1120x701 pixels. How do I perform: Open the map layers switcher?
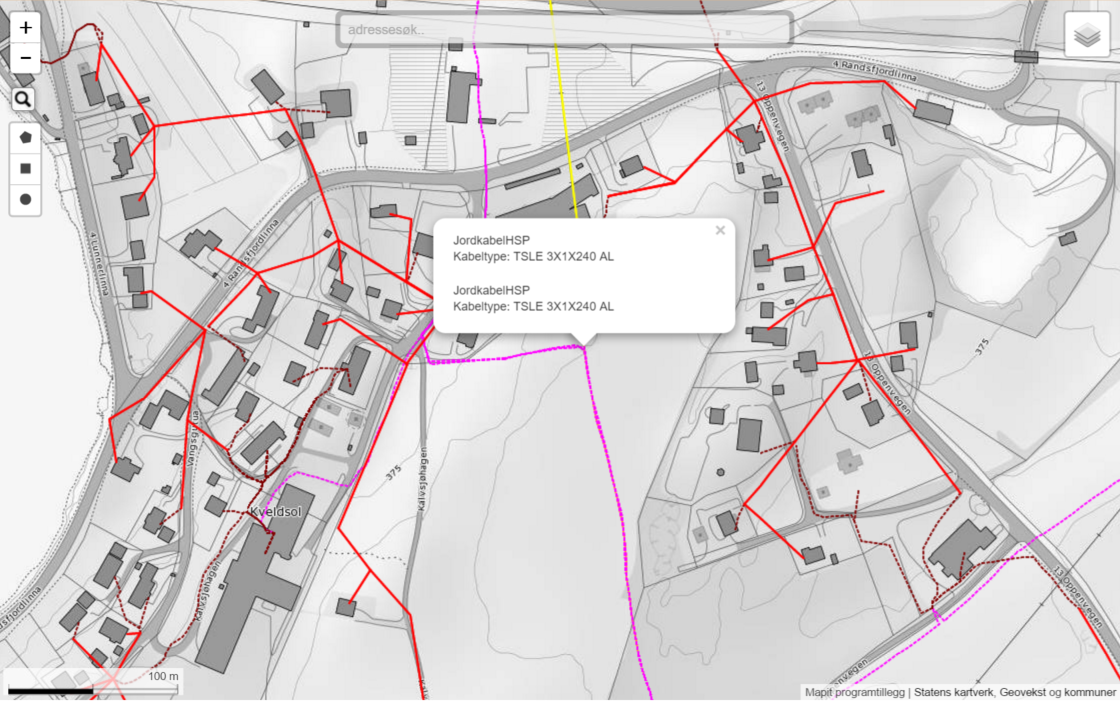pos(1087,36)
